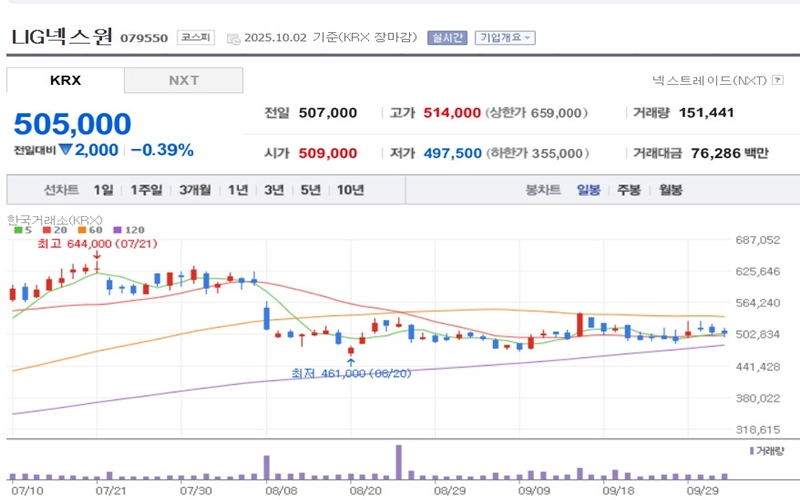Switch to the NXT tab
Image resolution: width=800 pixels, height=500 pixels.
(184, 80)
